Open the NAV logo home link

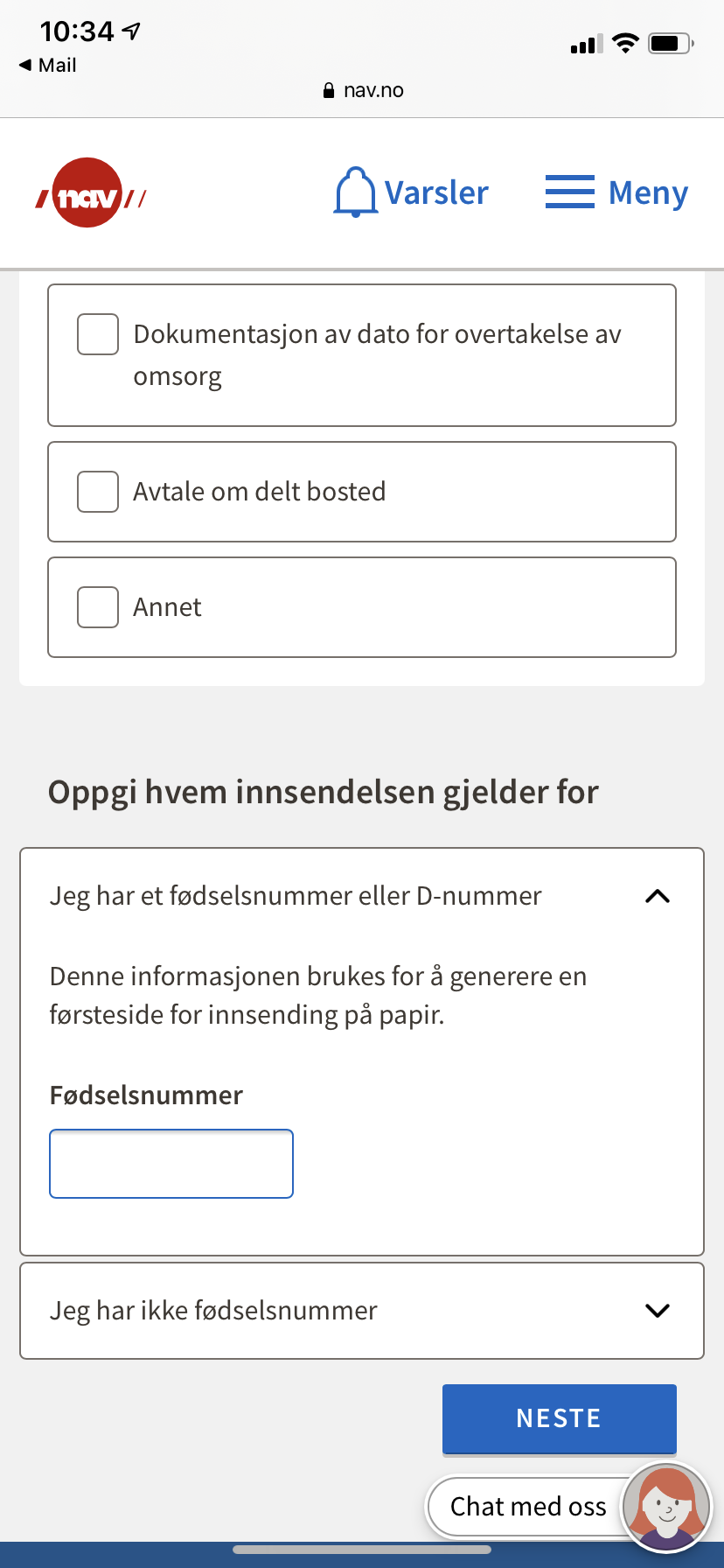[91, 193]
